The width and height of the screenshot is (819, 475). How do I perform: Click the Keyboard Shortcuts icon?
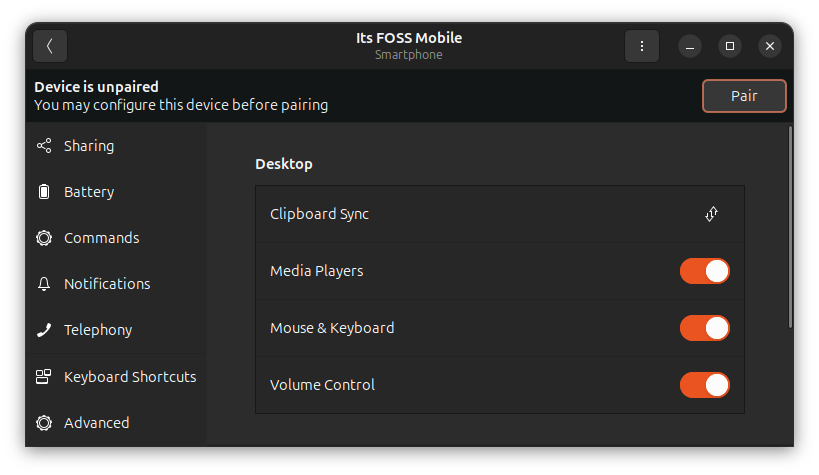pyautogui.click(x=44, y=377)
